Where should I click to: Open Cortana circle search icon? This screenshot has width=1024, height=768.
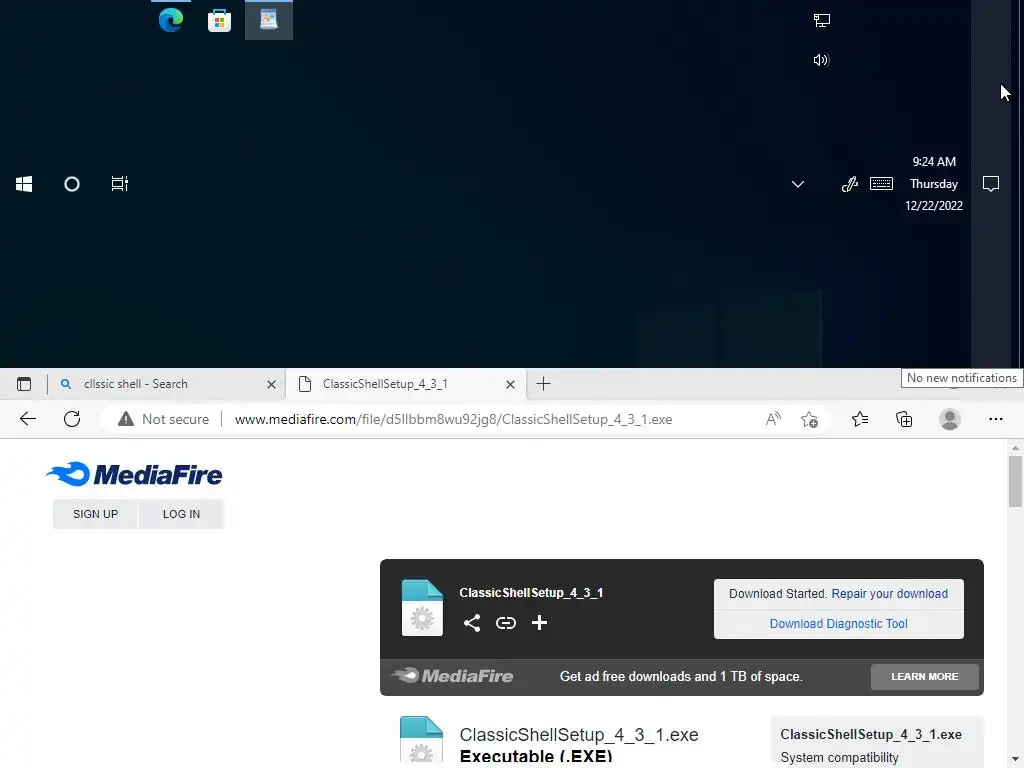point(72,184)
